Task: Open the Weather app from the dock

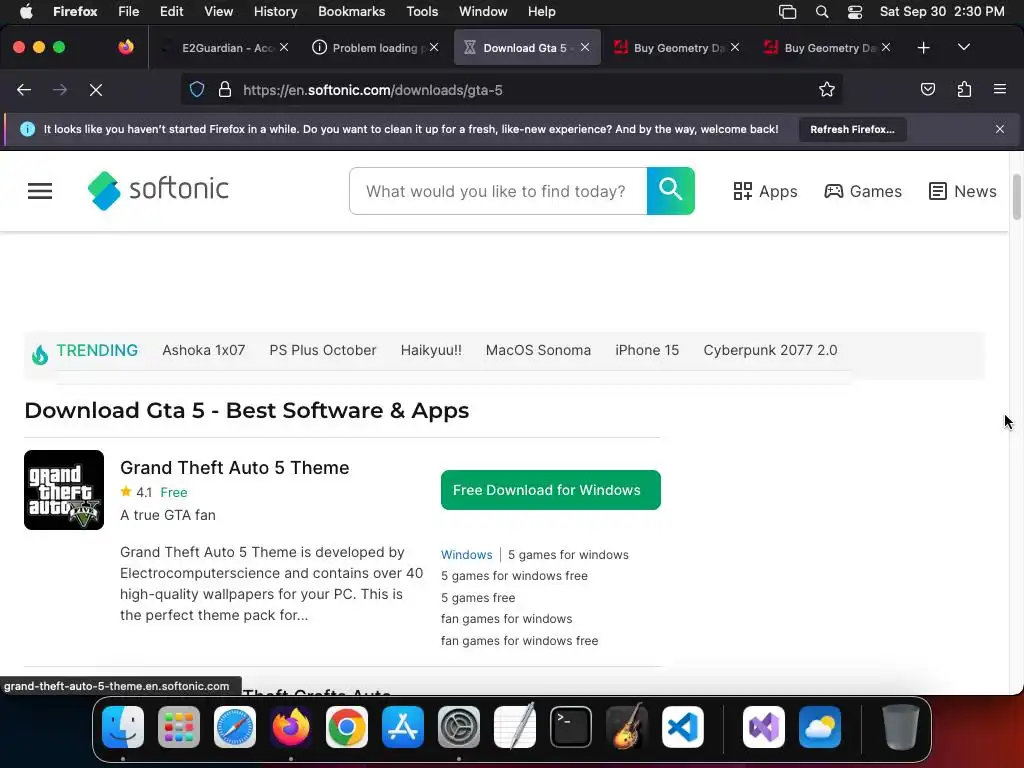Action: pyautogui.click(x=820, y=727)
